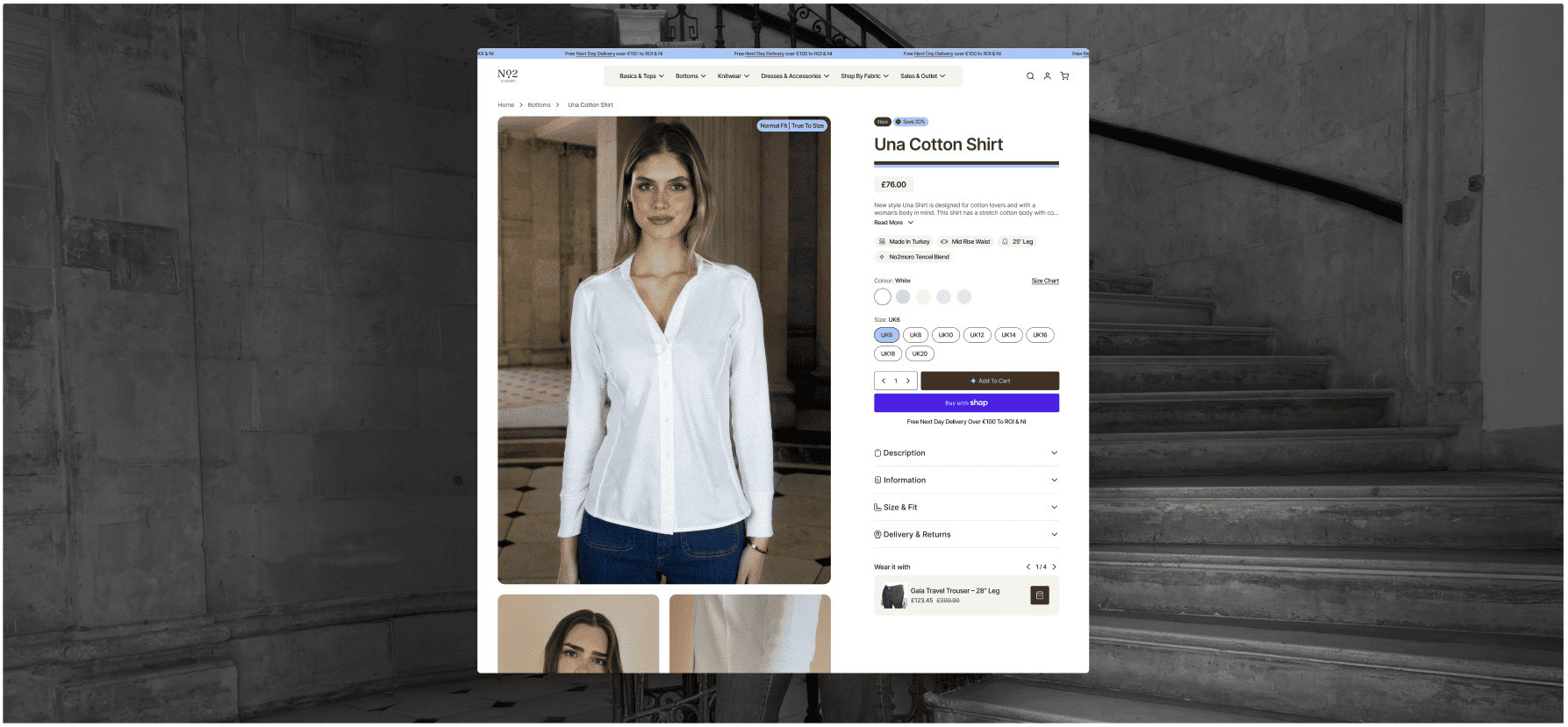1568x727 pixels.
Task: Choose the White colour swatch
Action: [x=883, y=297]
